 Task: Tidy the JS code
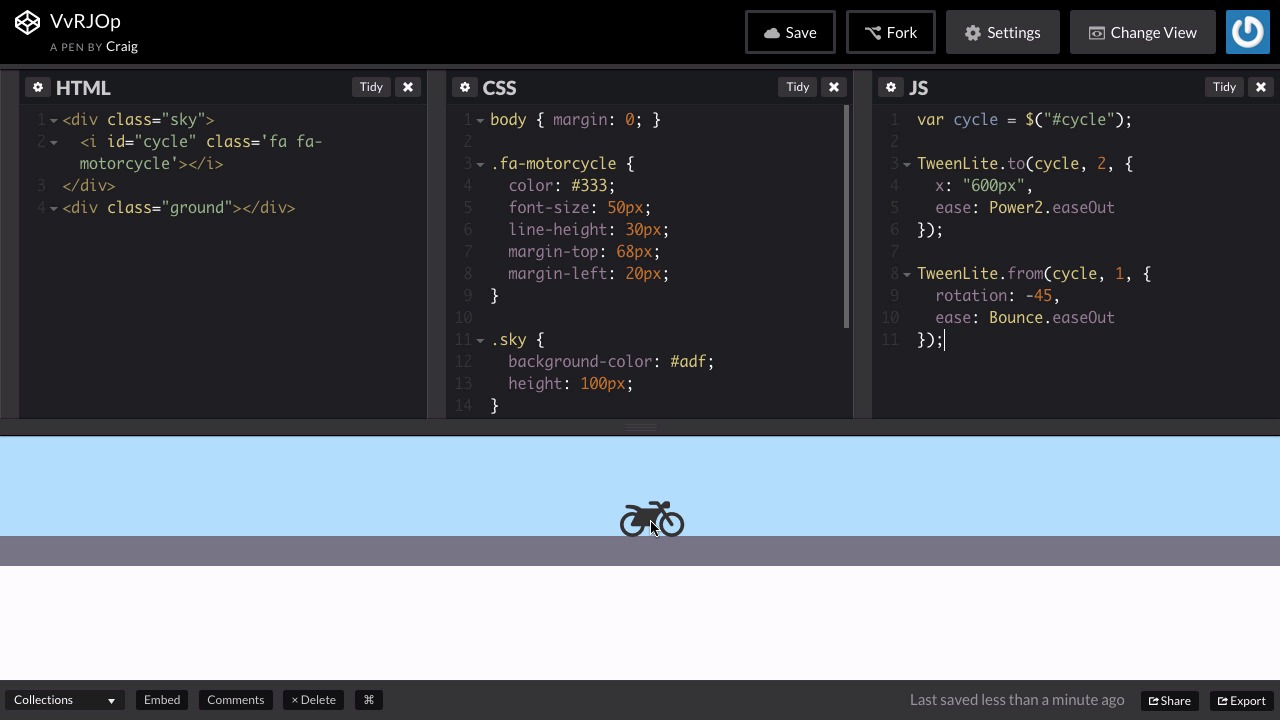click(1224, 87)
